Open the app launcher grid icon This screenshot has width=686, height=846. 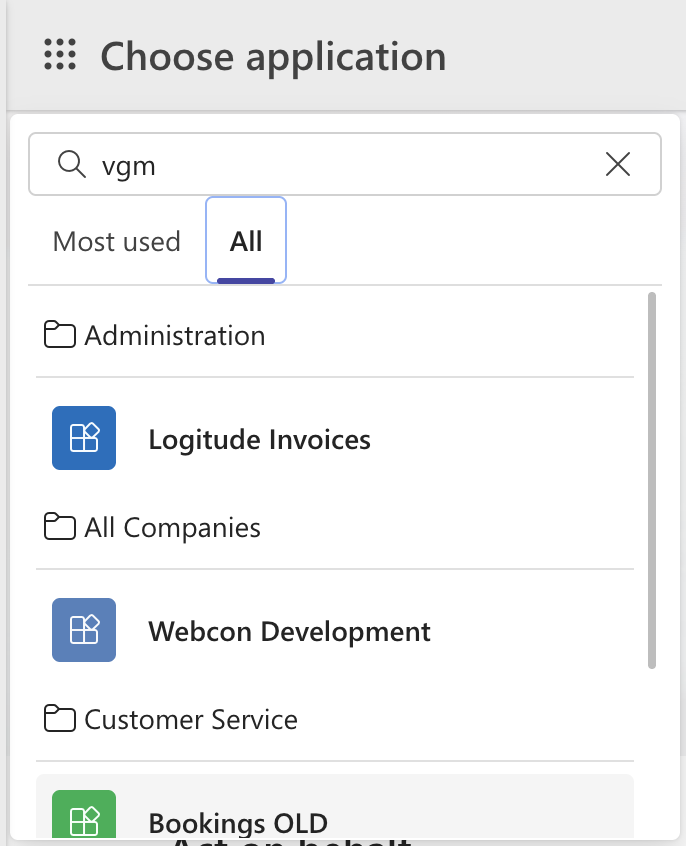point(60,55)
